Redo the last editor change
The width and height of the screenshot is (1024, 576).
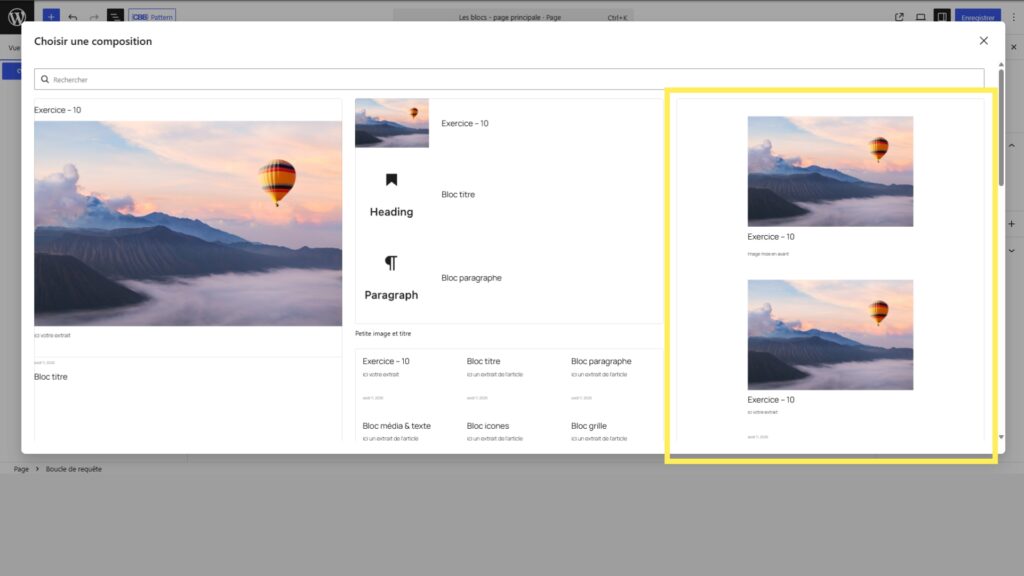(93, 17)
